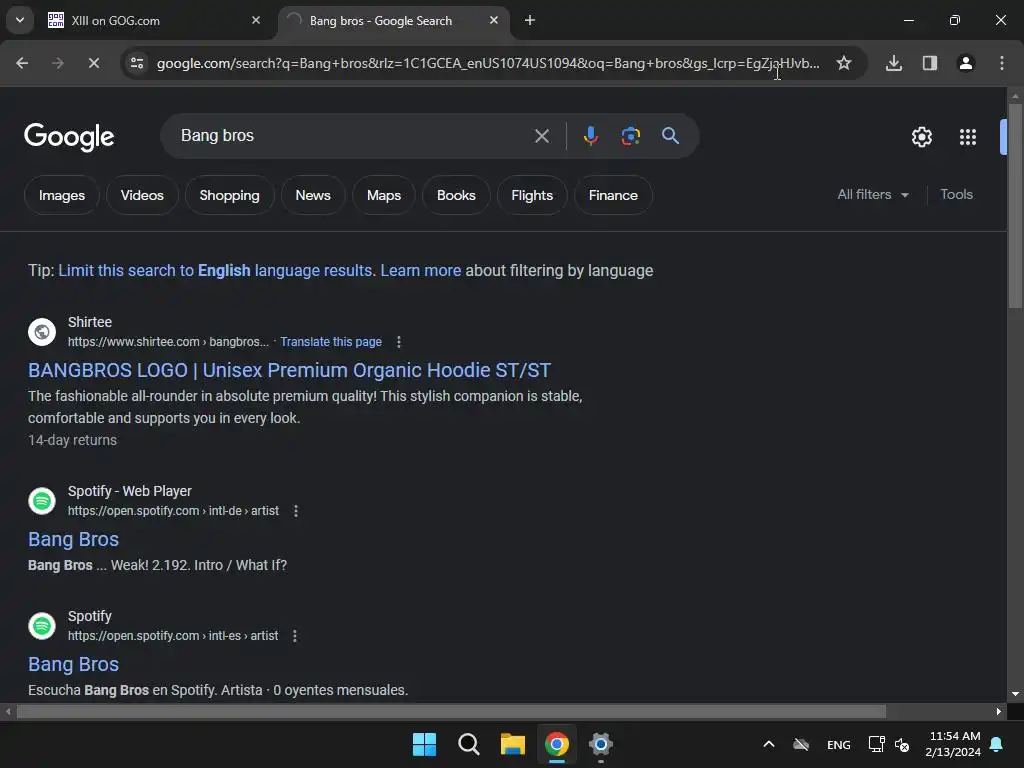Submit search with magnifier icon
1024x768 pixels.
point(670,136)
